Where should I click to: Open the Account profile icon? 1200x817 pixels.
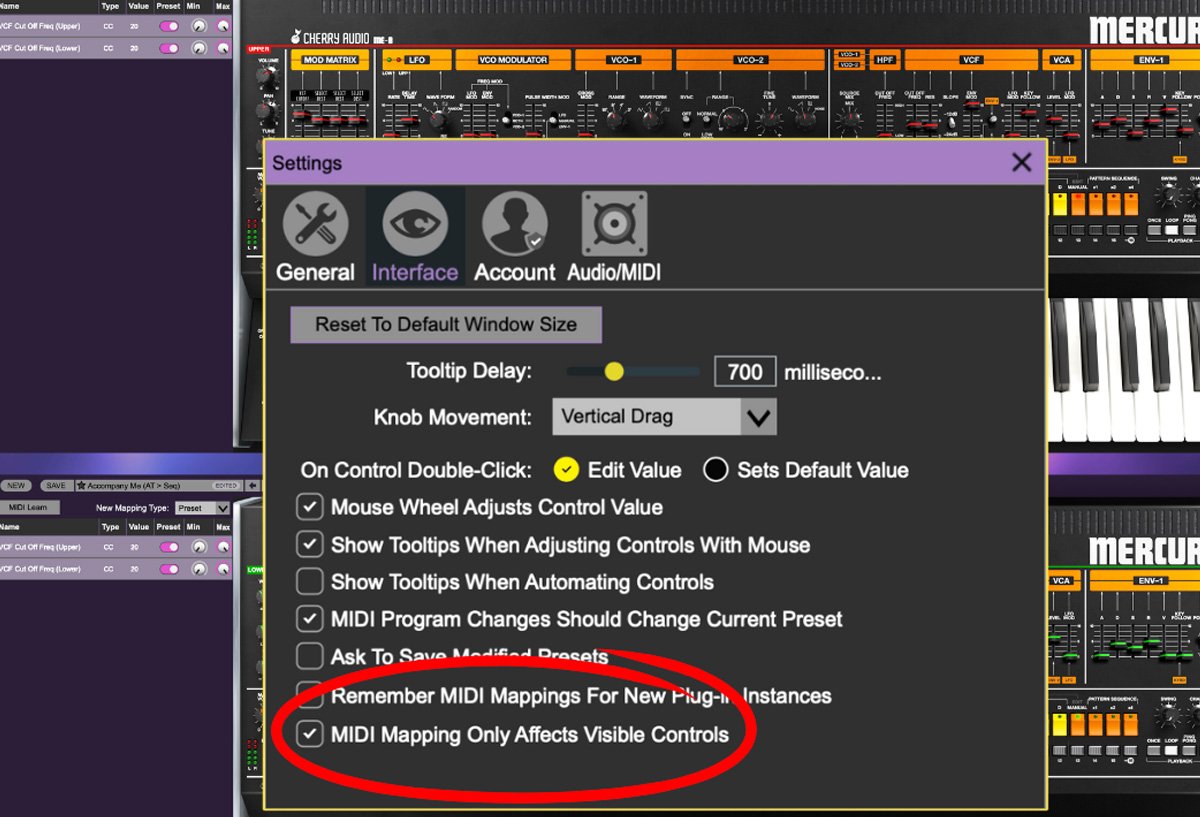pos(514,225)
